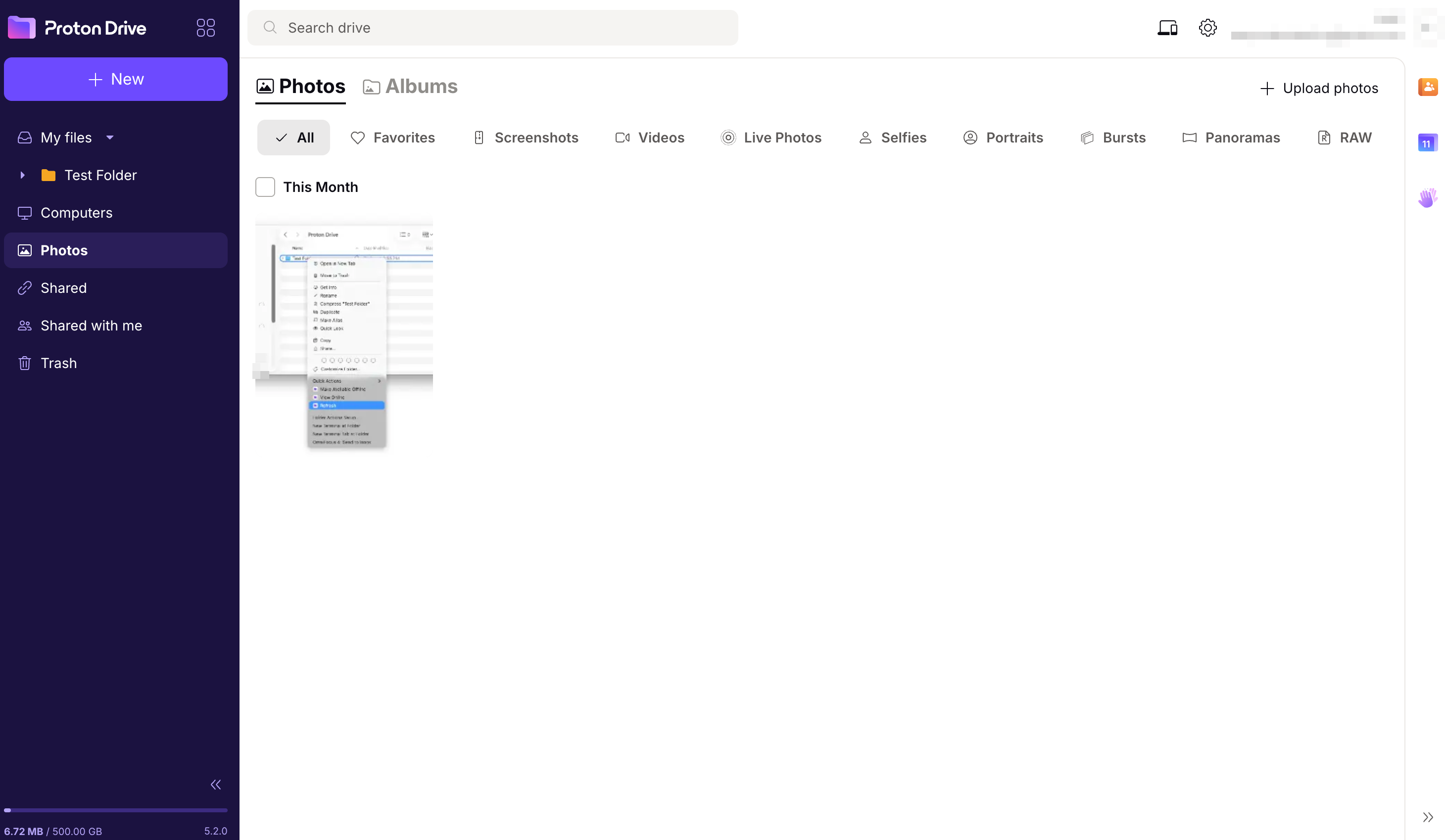Click Upload photos

click(x=1319, y=89)
